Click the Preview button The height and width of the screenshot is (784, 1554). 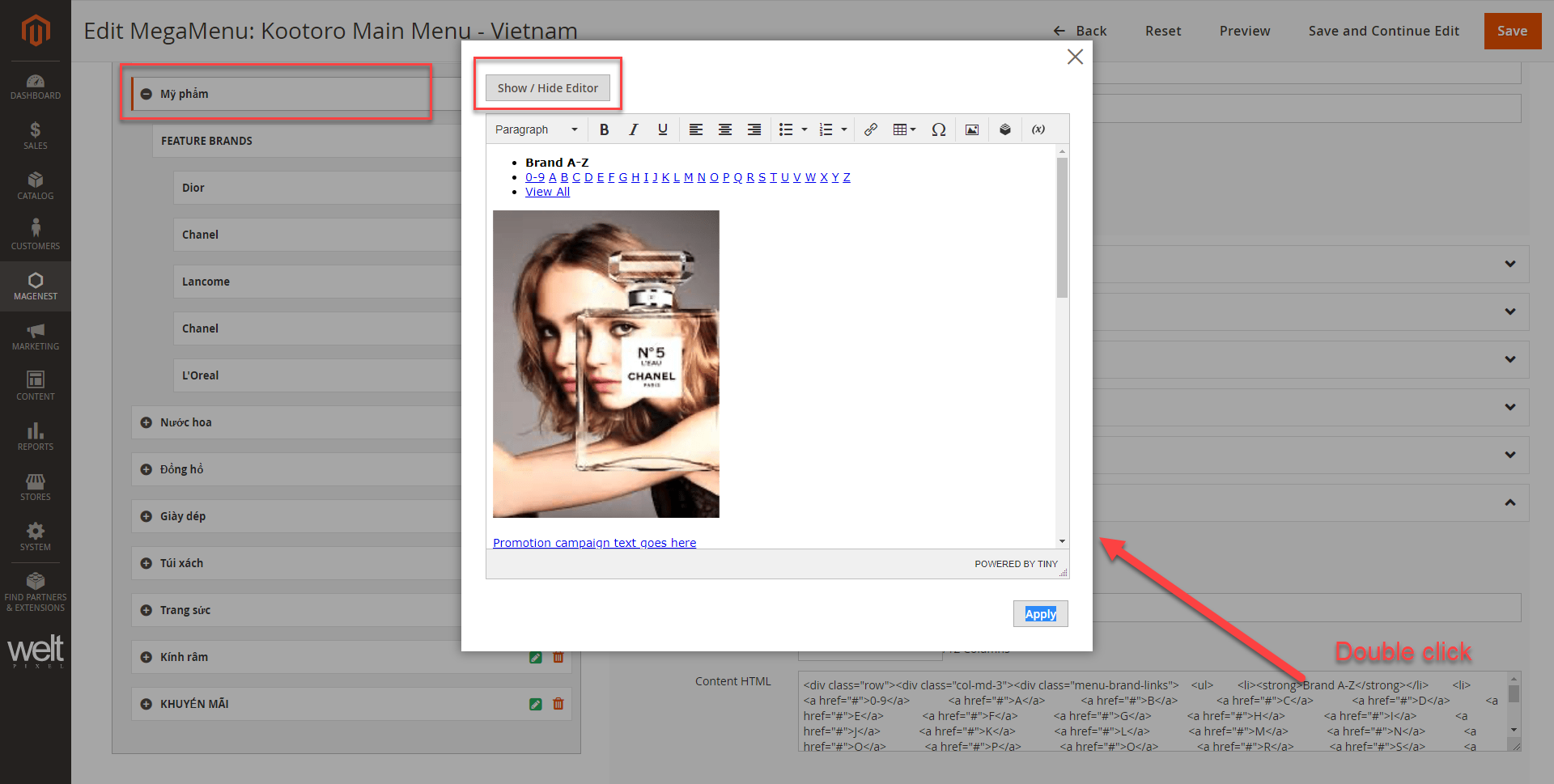point(1245,31)
